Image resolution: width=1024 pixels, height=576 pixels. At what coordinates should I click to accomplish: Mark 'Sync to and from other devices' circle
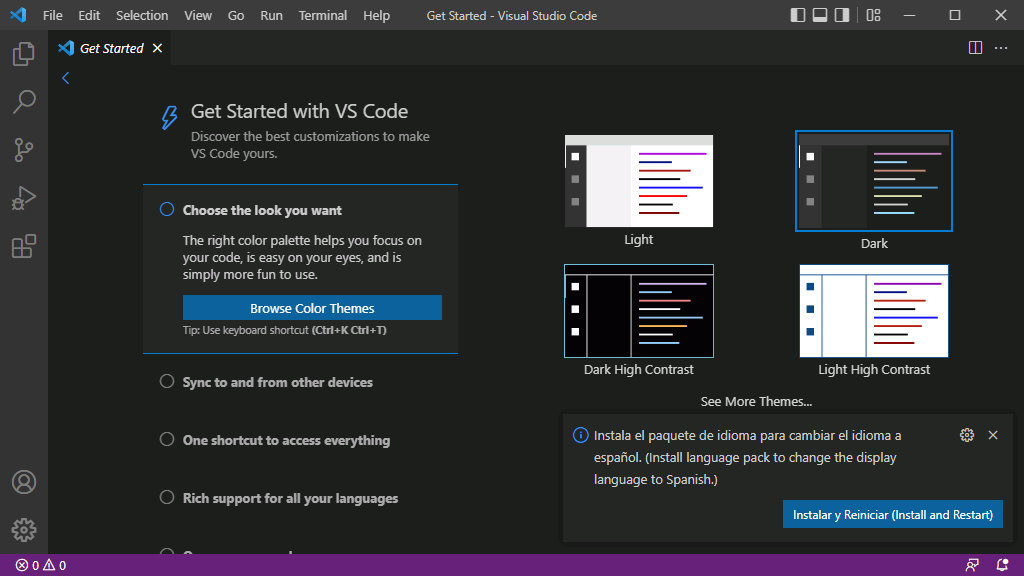tap(167, 381)
